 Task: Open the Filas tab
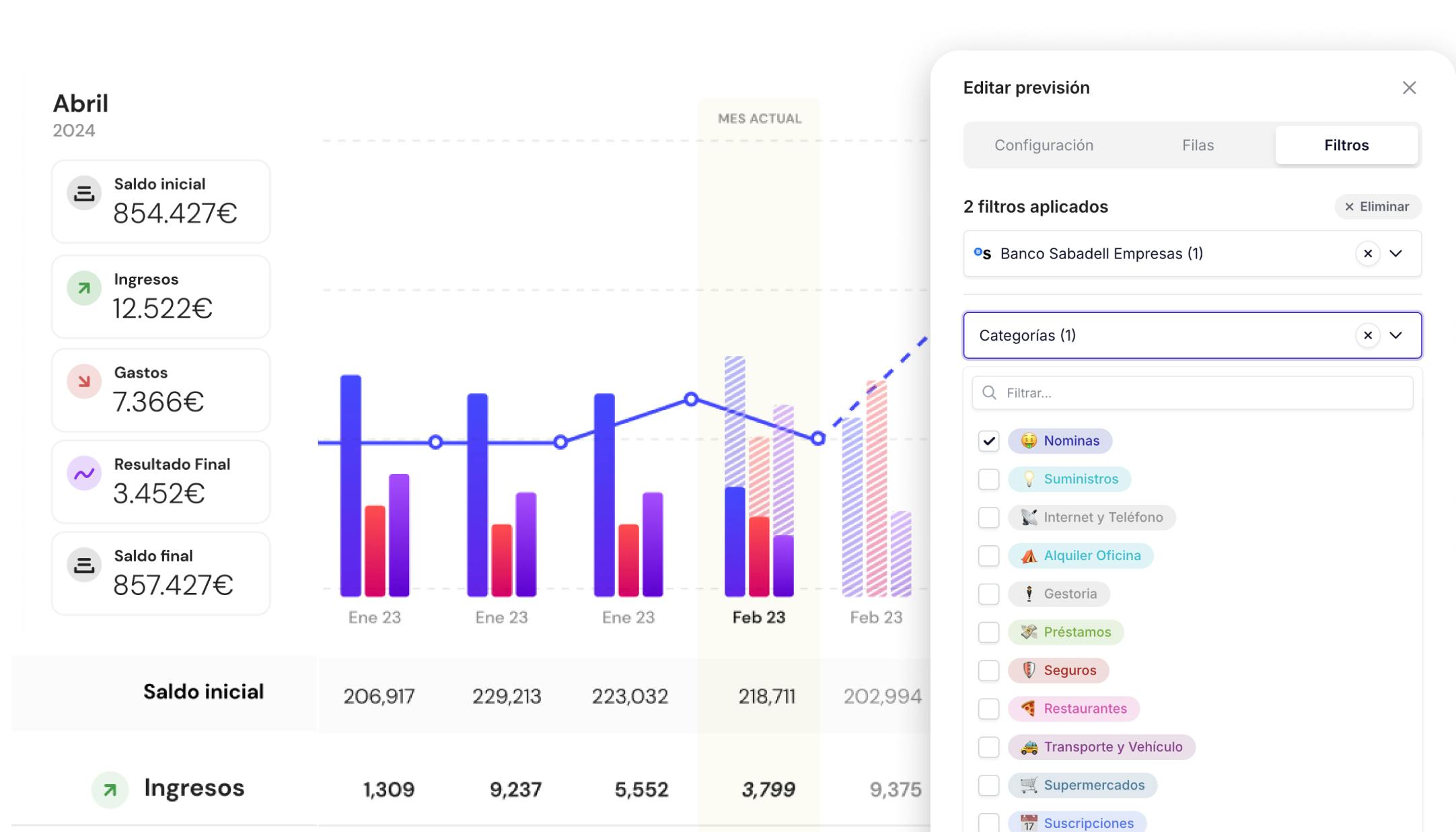(x=1198, y=145)
